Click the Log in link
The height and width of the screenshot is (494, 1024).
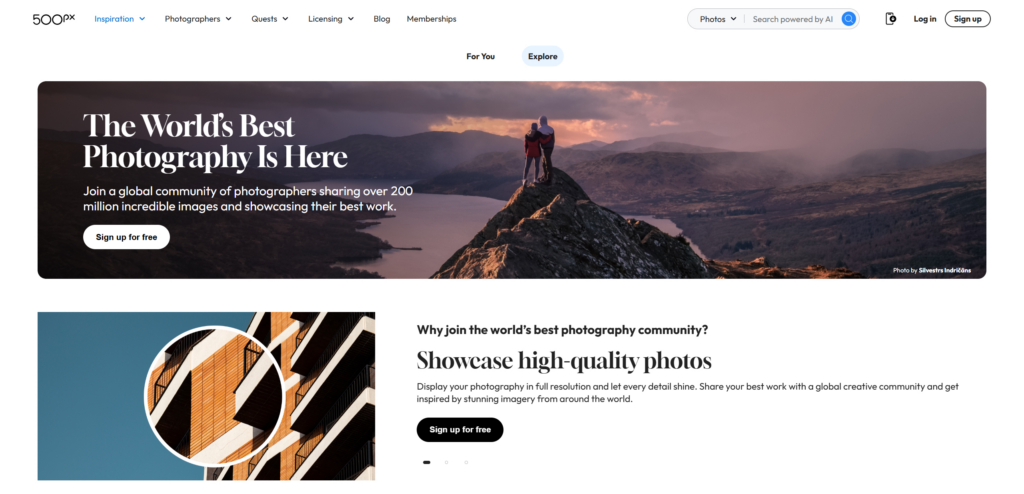coord(925,19)
